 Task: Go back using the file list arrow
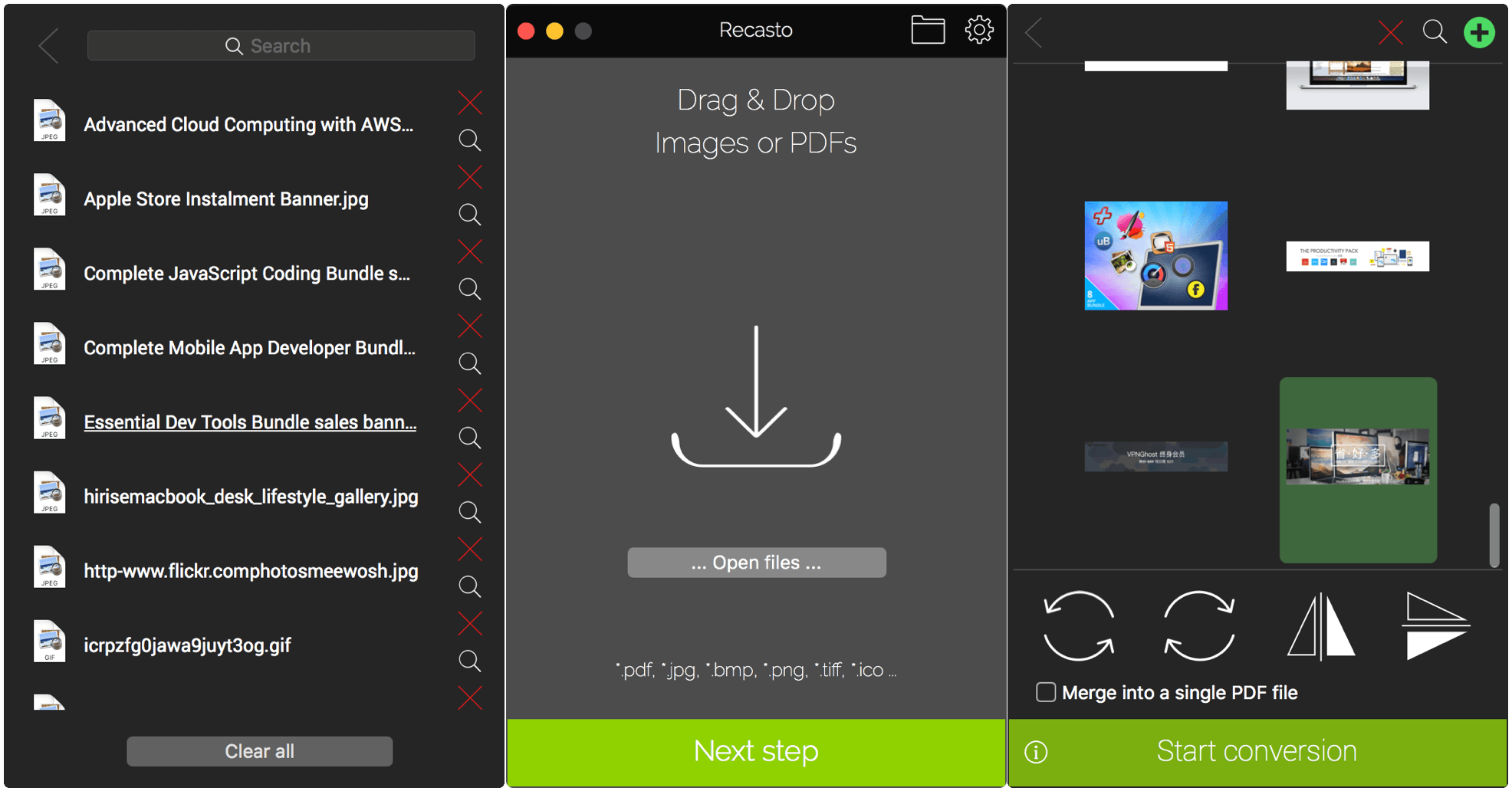[48, 46]
